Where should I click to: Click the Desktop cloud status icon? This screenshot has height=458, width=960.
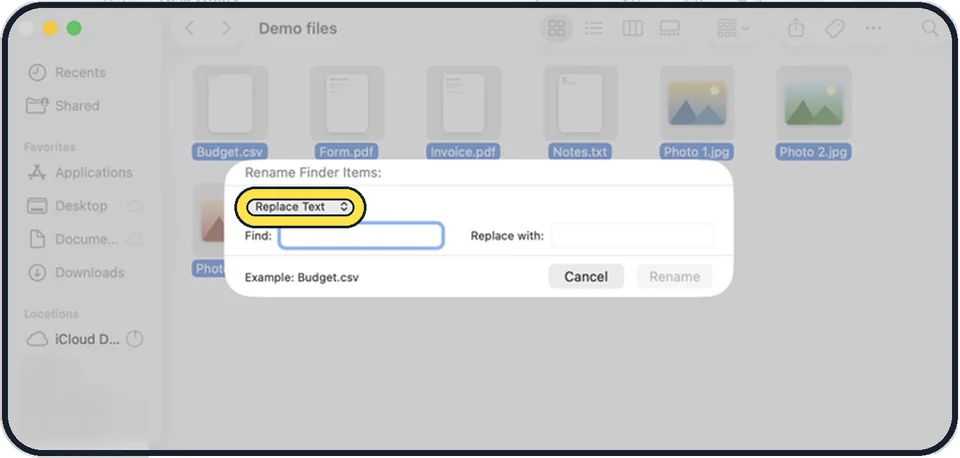(x=134, y=206)
